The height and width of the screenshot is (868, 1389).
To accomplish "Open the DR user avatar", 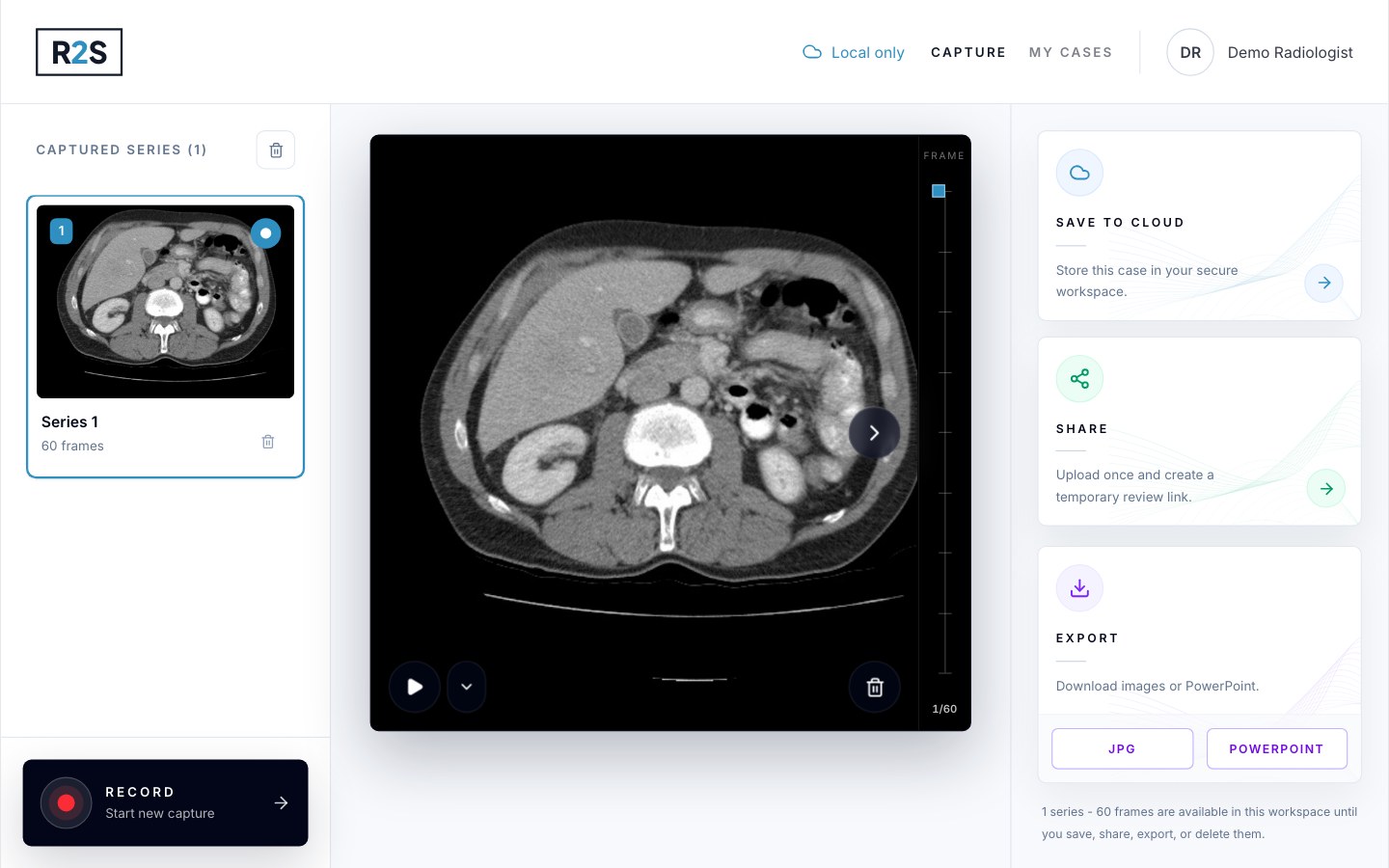I will [1190, 52].
